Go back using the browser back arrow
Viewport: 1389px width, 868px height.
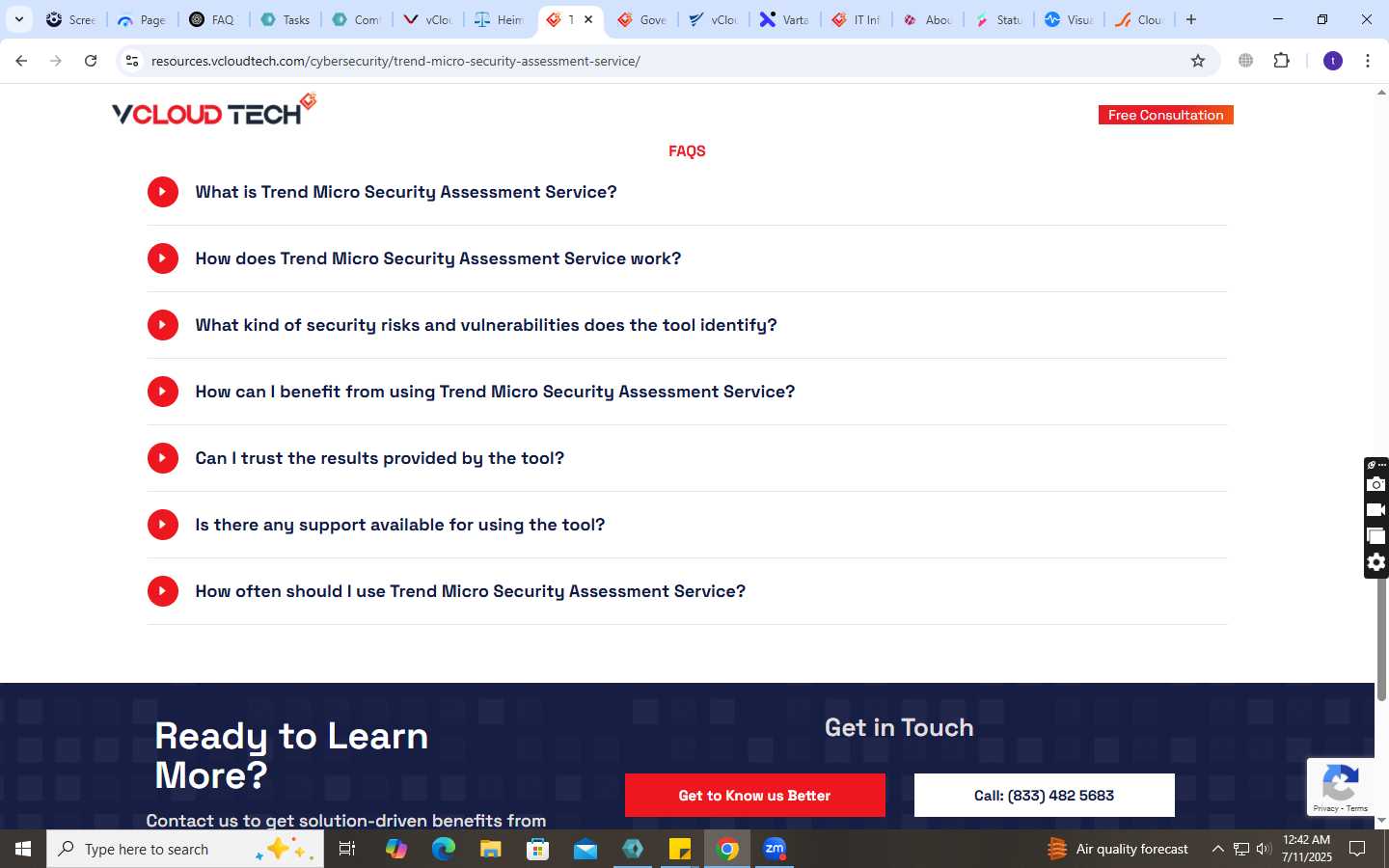tap(21, 61)
